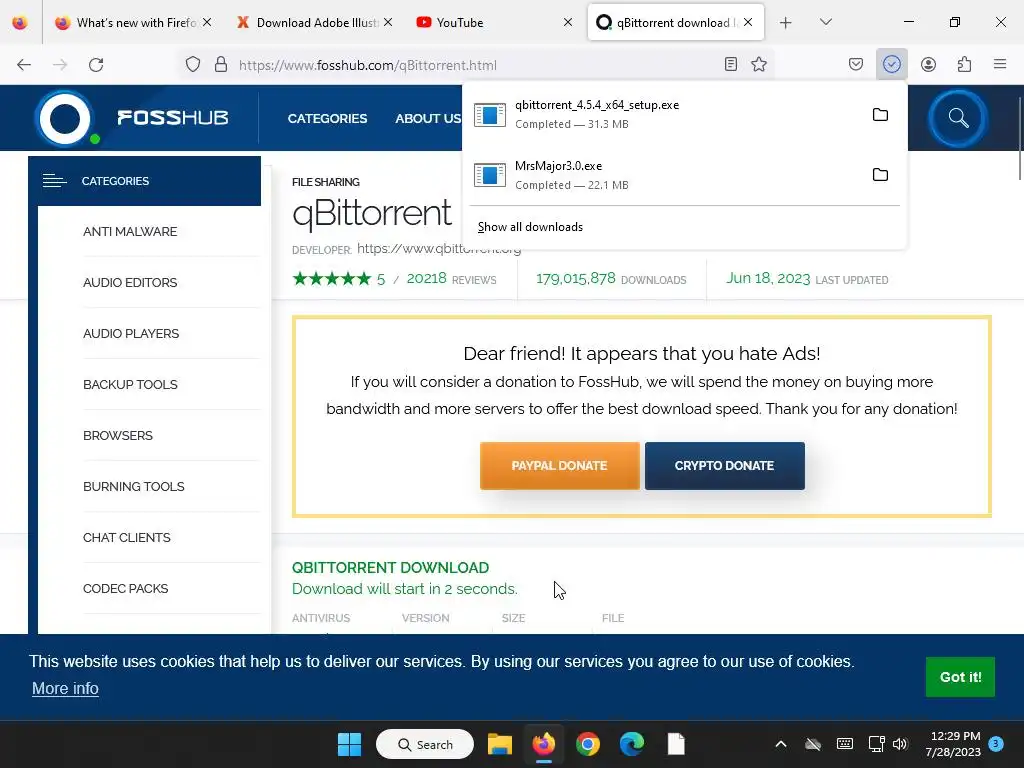Click the page vertical scrollbar
This screenshot has height=768, width=1024.
(x=1019, y=138)
